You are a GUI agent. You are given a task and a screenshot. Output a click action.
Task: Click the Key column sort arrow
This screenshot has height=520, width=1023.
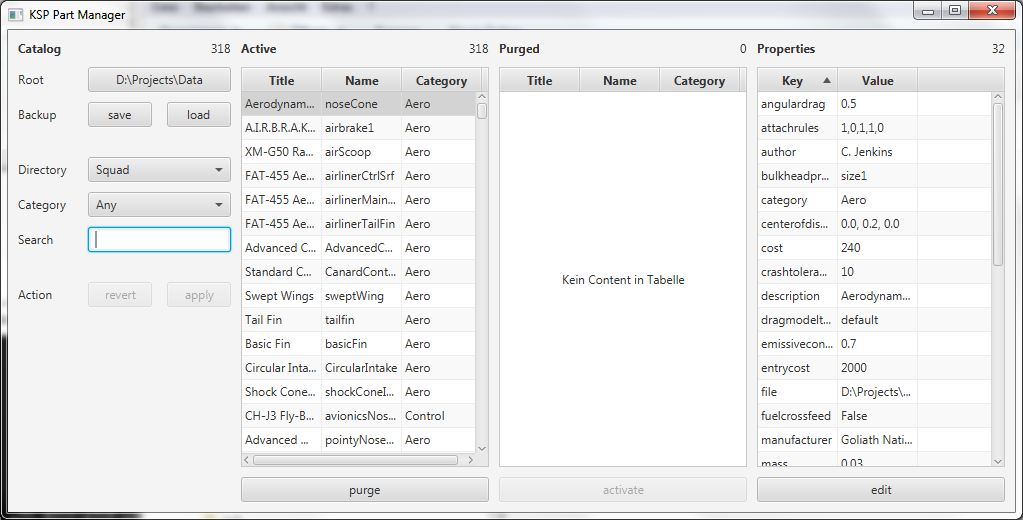coord(827,80)
